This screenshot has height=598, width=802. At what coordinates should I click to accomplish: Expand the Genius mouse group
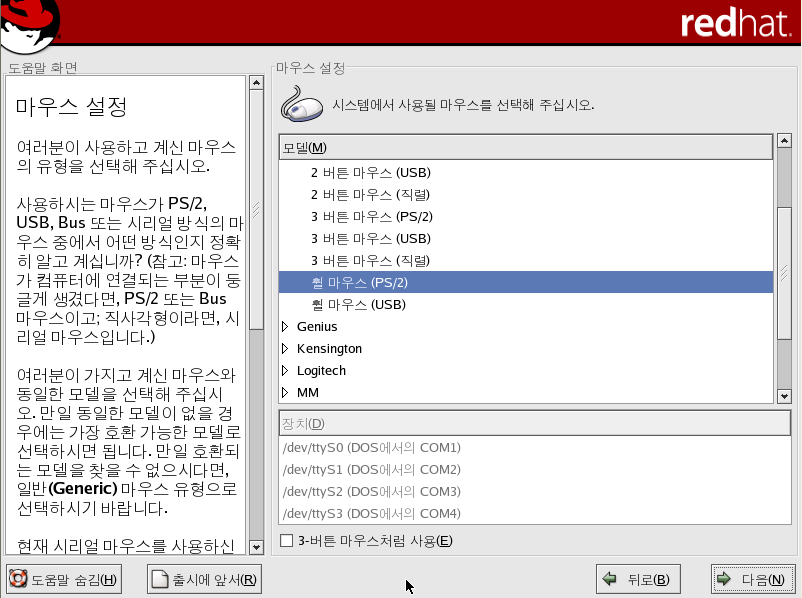[x=285, y=326]
